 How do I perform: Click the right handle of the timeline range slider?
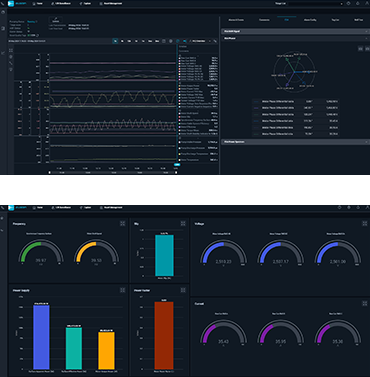coord(176,172)
